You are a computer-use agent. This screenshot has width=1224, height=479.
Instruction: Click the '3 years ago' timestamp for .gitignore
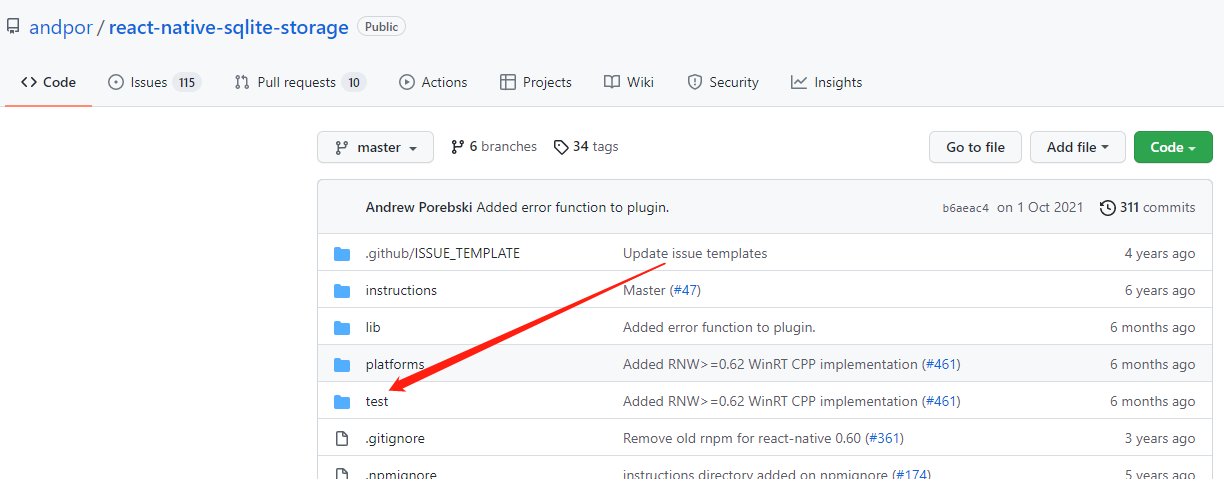point(1160,438)
